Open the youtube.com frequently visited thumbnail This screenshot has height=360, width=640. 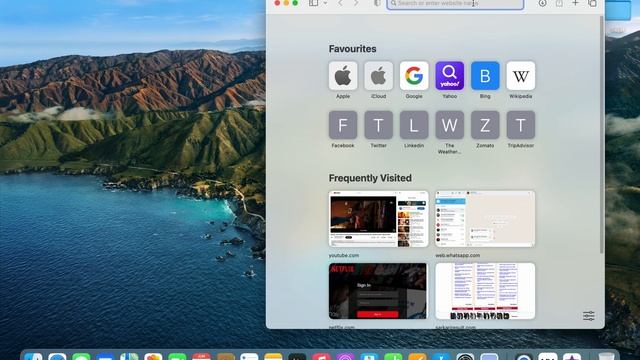(x=378, y=219)
